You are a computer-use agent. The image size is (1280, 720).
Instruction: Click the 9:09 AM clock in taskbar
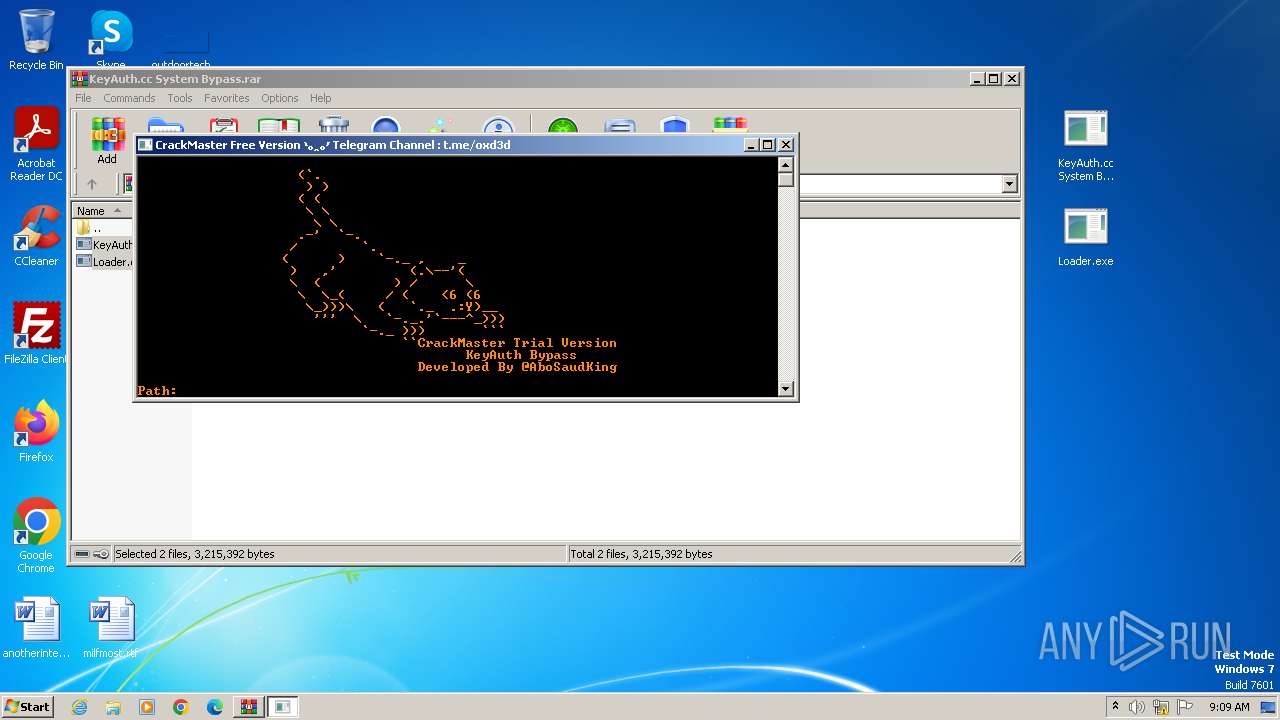click(1229, 707)
